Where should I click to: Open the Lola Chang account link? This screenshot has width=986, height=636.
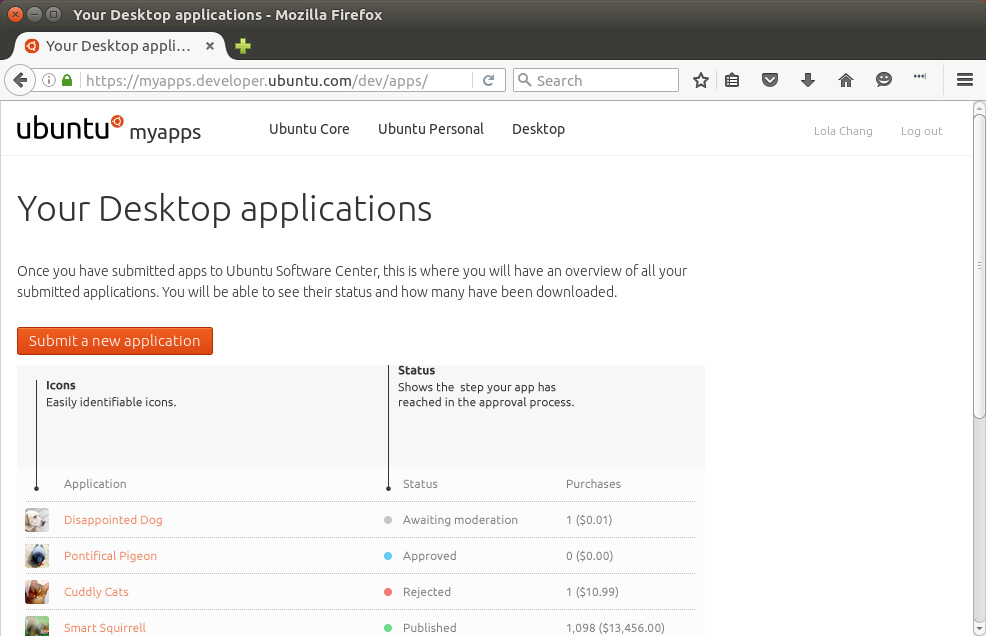pyautogui.click(x=843, y=131)
